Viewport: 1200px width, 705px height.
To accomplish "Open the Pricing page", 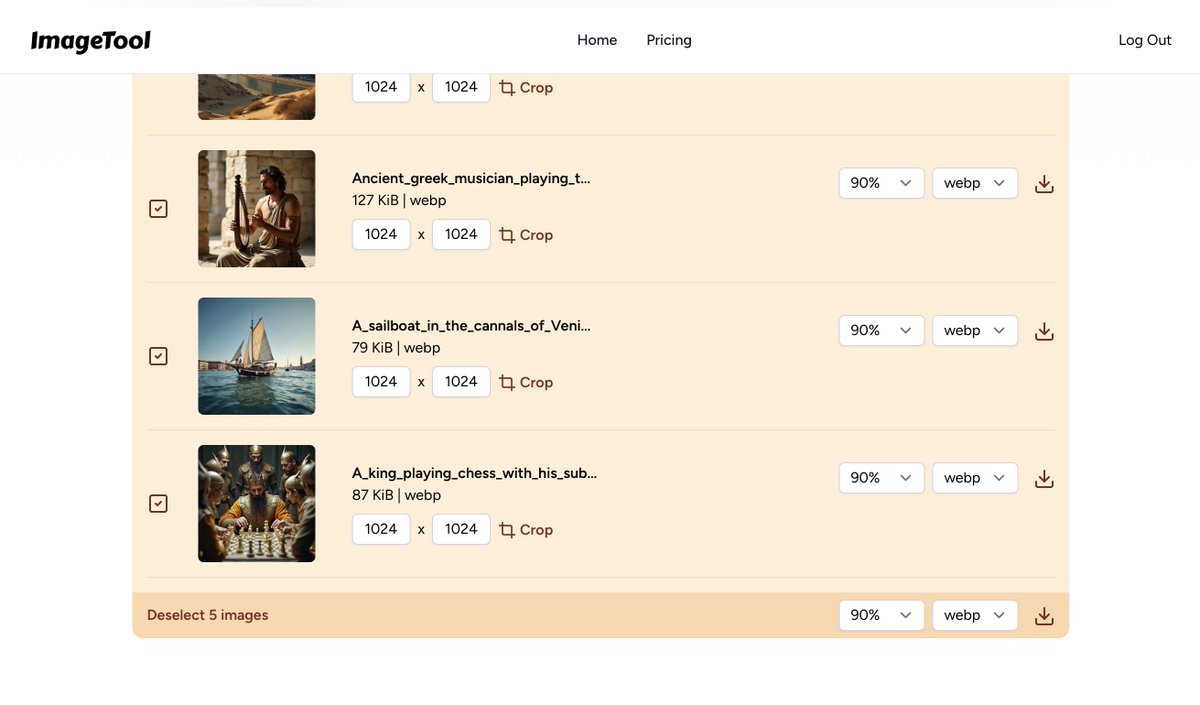I will [x=669, y=40].
